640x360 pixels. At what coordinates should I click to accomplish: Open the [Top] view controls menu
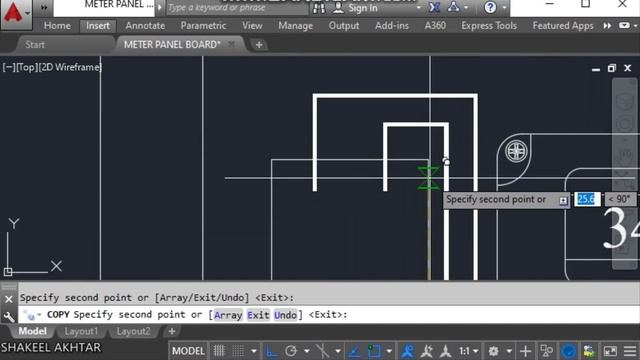27,67
